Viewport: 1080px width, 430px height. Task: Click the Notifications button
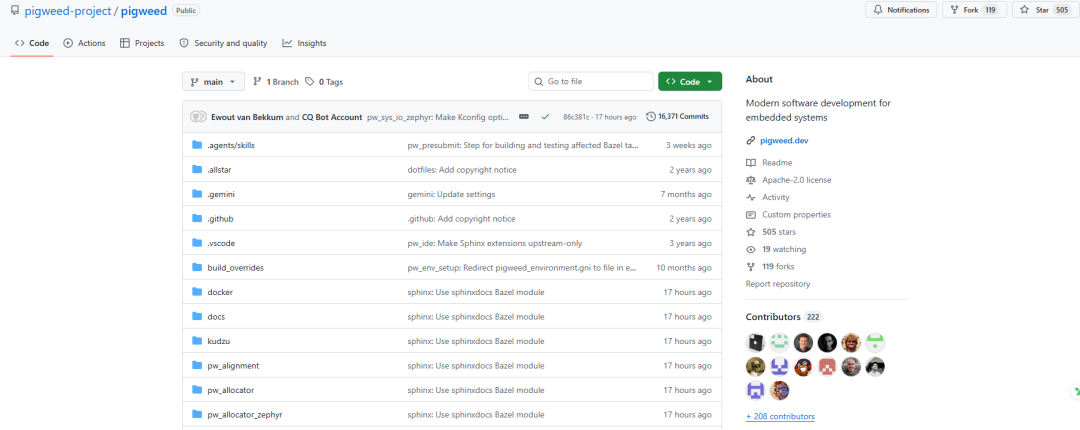point(901,10)
